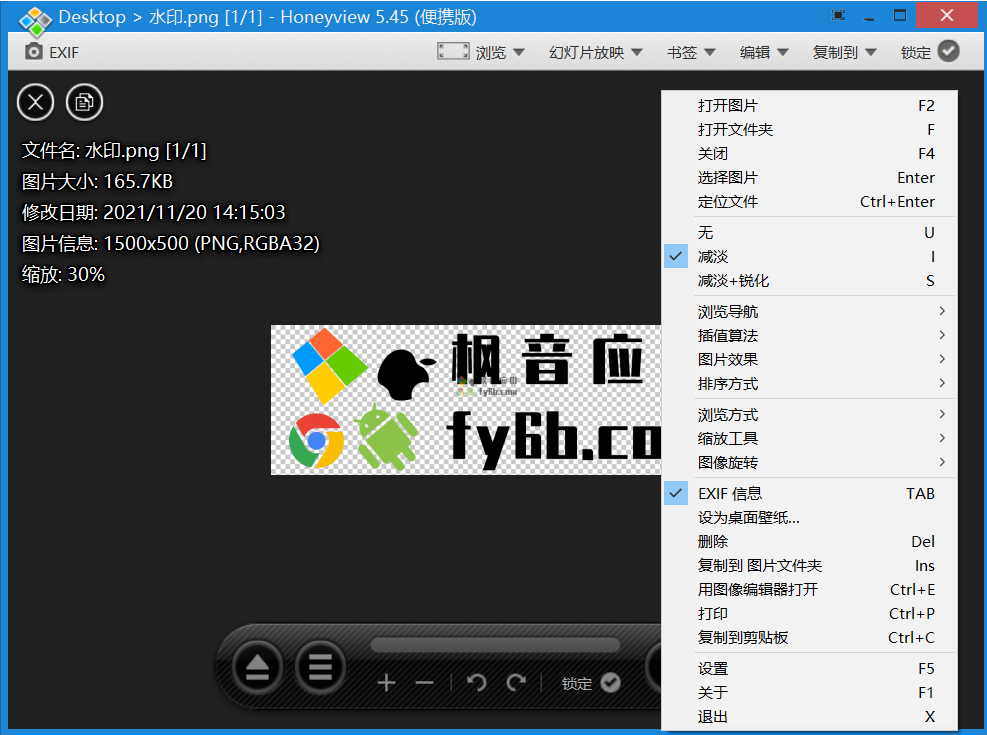Maximize the Honeyview window

[900, 16]
